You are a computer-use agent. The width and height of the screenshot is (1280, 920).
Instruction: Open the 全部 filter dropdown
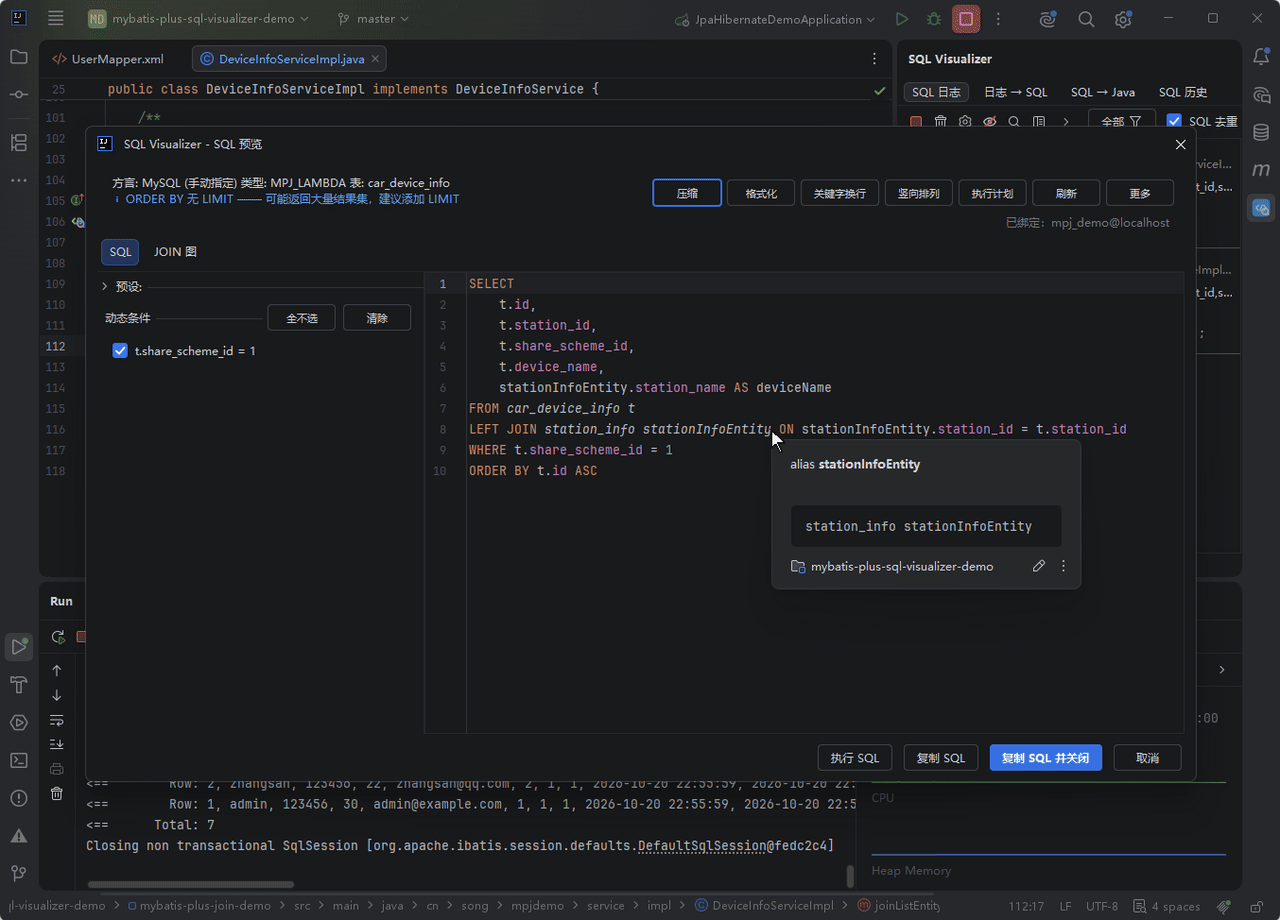click(1122, 121)
